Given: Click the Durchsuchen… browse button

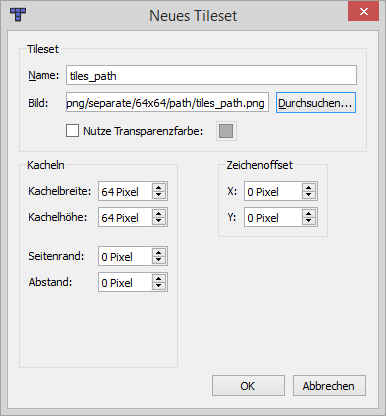Looking at the screenshot, I should 316,103.
